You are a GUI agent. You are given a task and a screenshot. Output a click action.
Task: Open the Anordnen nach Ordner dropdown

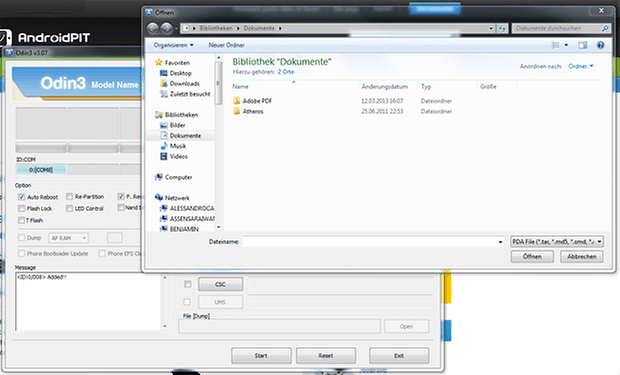pos(581,66)
